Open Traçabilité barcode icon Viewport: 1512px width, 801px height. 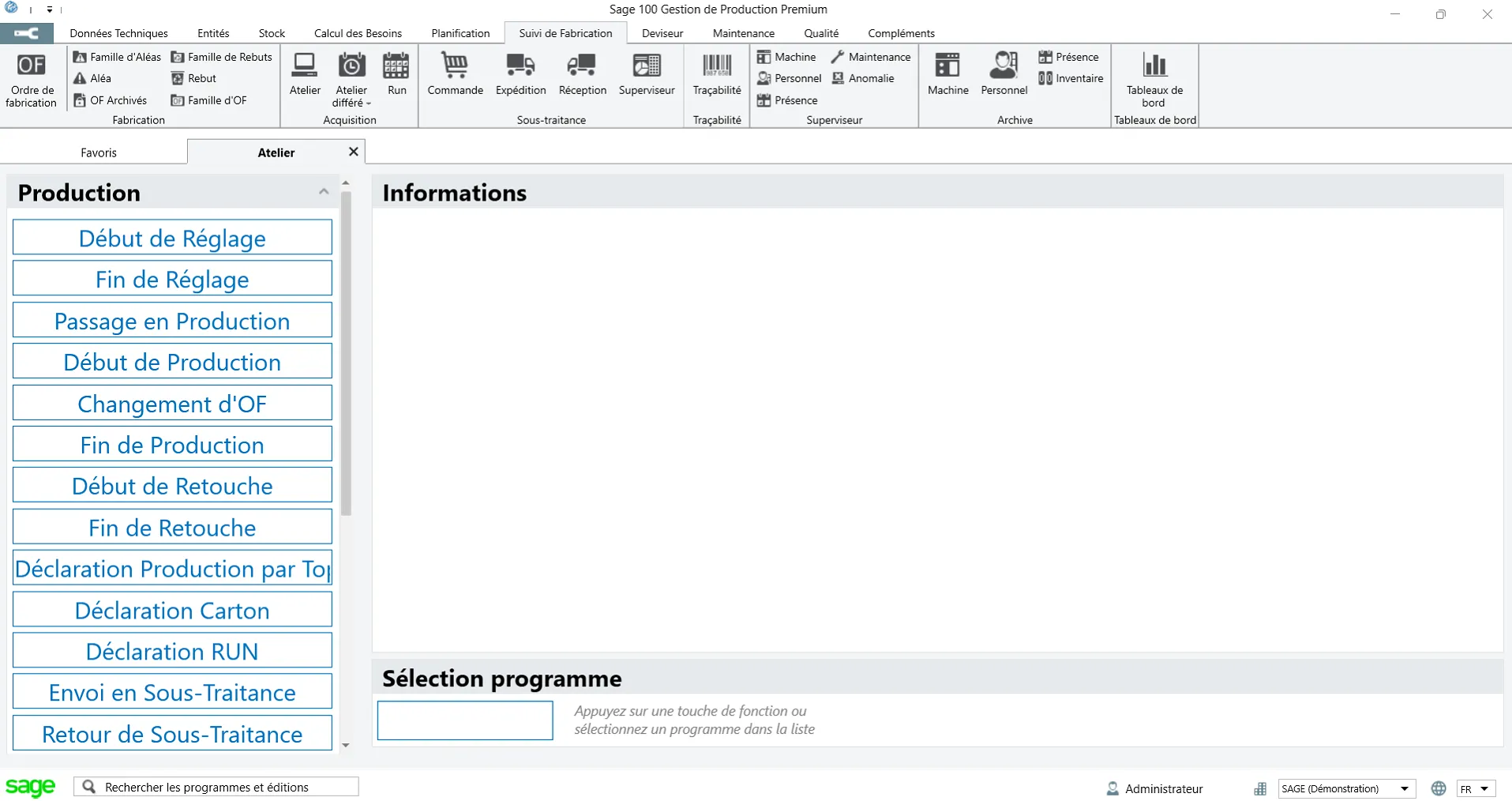[x=717, y=73]
